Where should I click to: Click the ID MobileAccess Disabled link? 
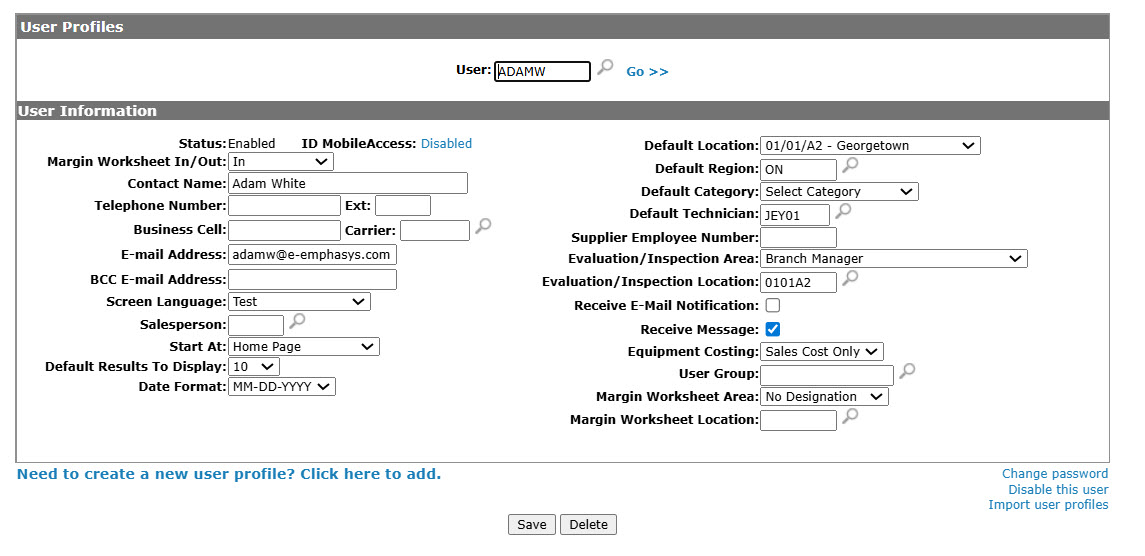[x=446, y=144]
